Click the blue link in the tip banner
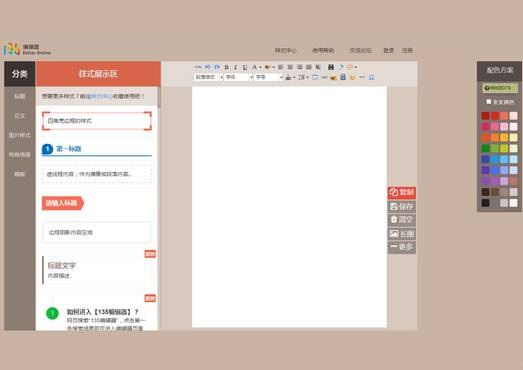Image resolution: width=523 pixels, height=370 pixels. click(x=101, y=96)
